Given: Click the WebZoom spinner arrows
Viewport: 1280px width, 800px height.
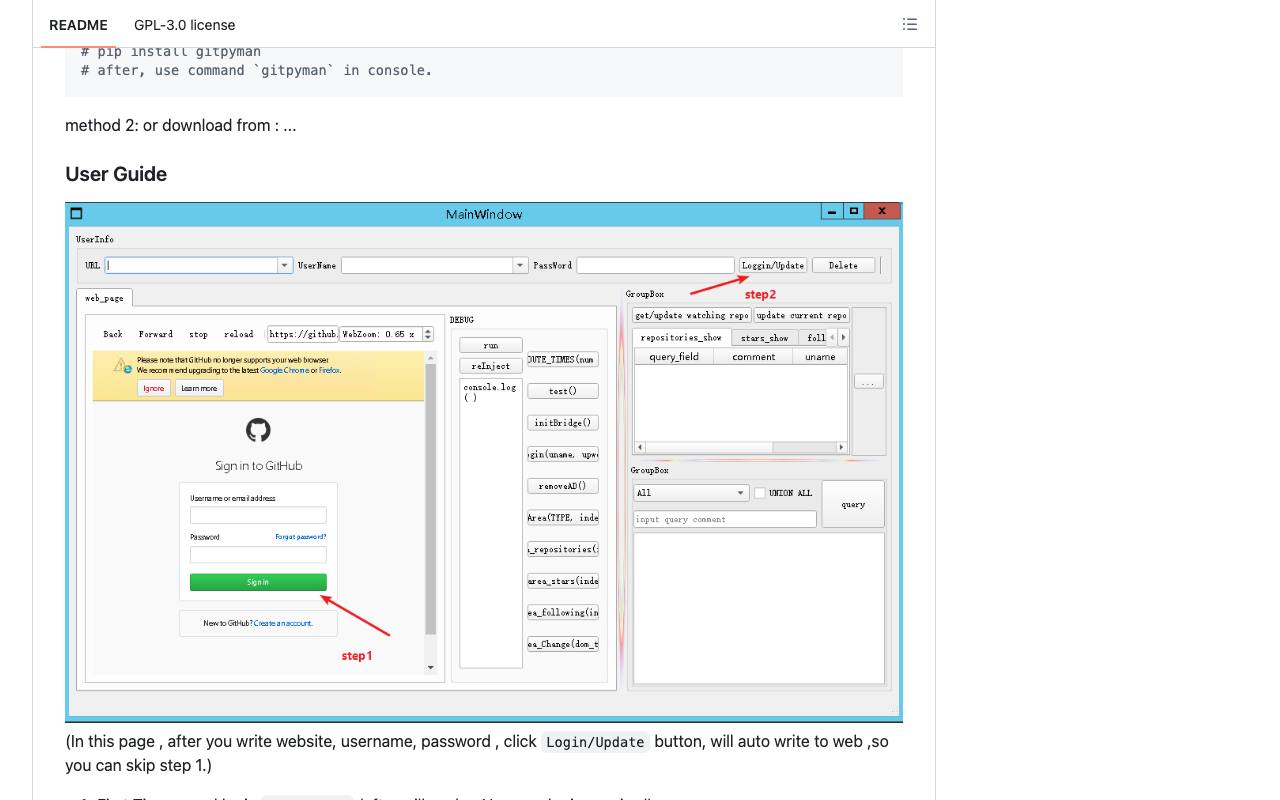Looking at the screenshot, I should (x=428, y=334).
